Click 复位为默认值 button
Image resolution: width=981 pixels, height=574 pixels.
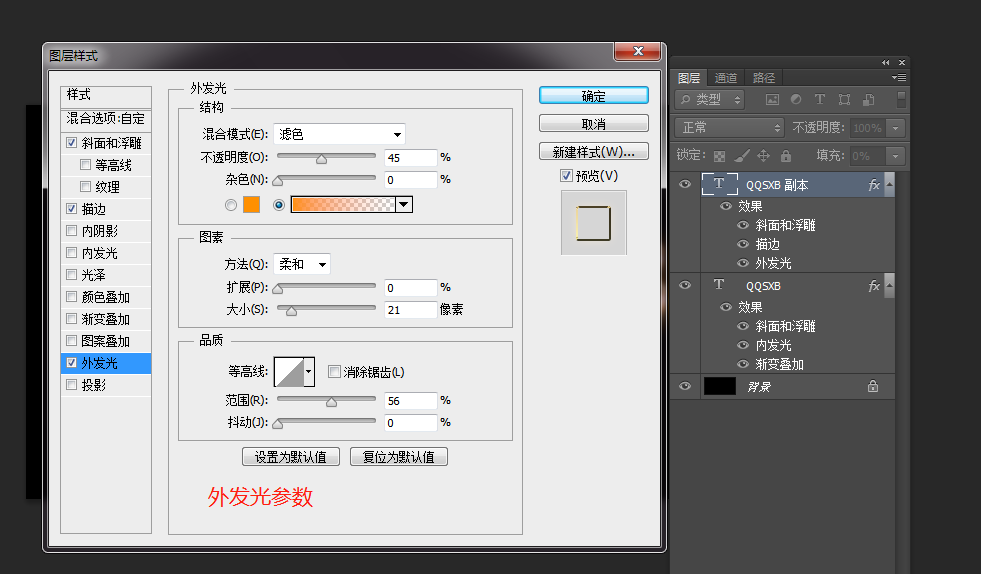(x=399, y=457)
